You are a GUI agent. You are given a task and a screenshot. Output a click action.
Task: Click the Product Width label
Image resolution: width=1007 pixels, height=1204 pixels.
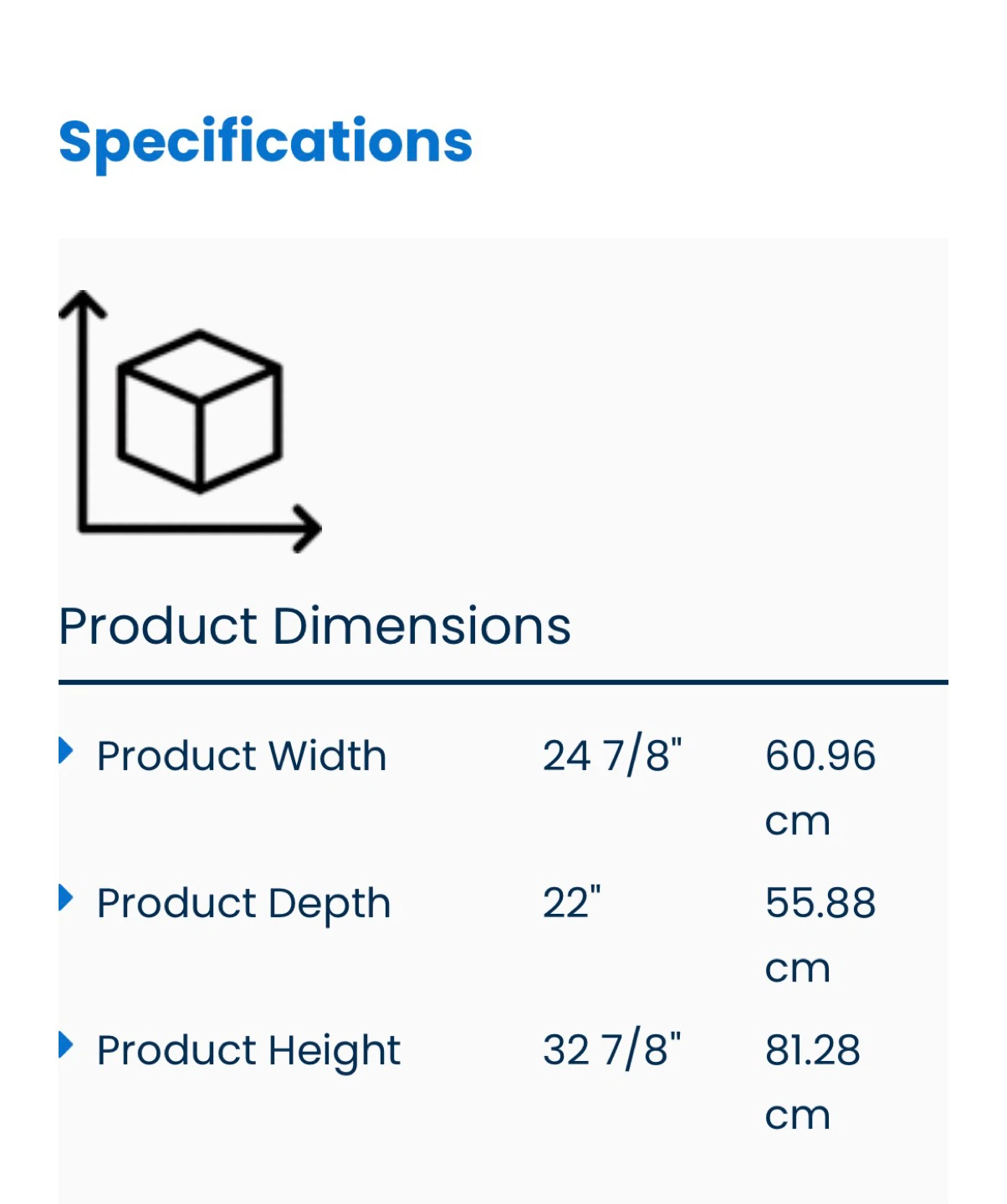(242, 756)
